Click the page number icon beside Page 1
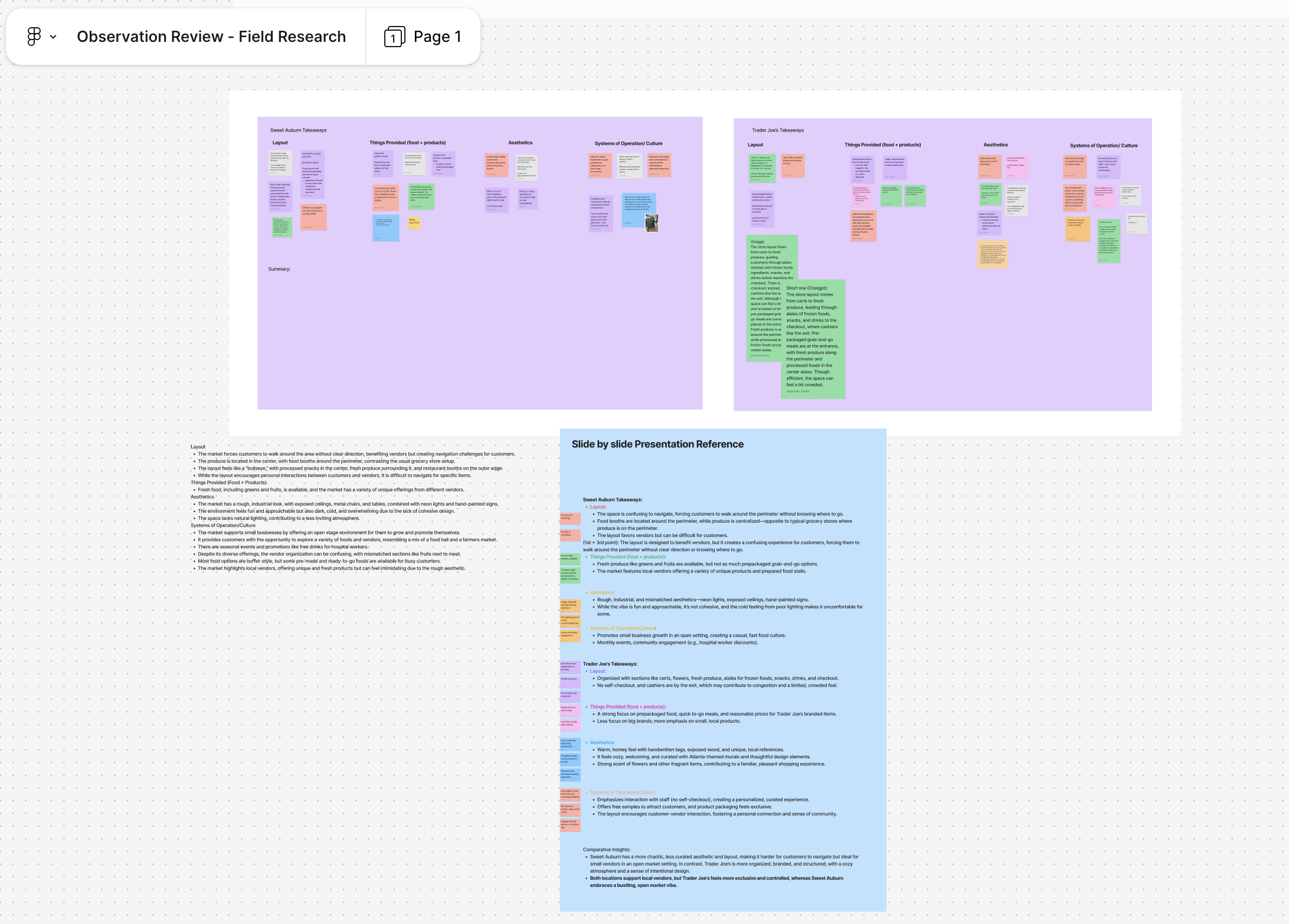 pyautogui.click(x=394, y=37)
